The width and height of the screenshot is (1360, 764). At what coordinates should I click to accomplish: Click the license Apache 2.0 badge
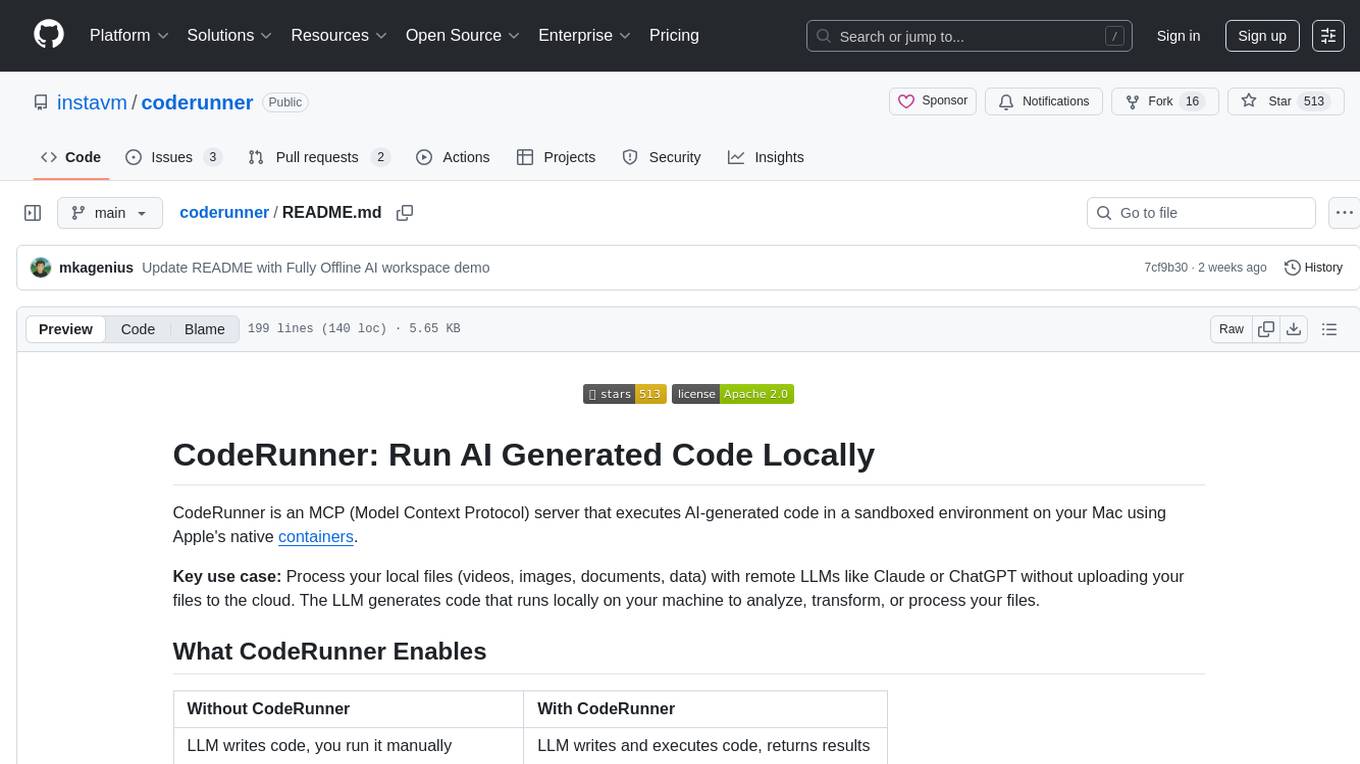[733, 394]
